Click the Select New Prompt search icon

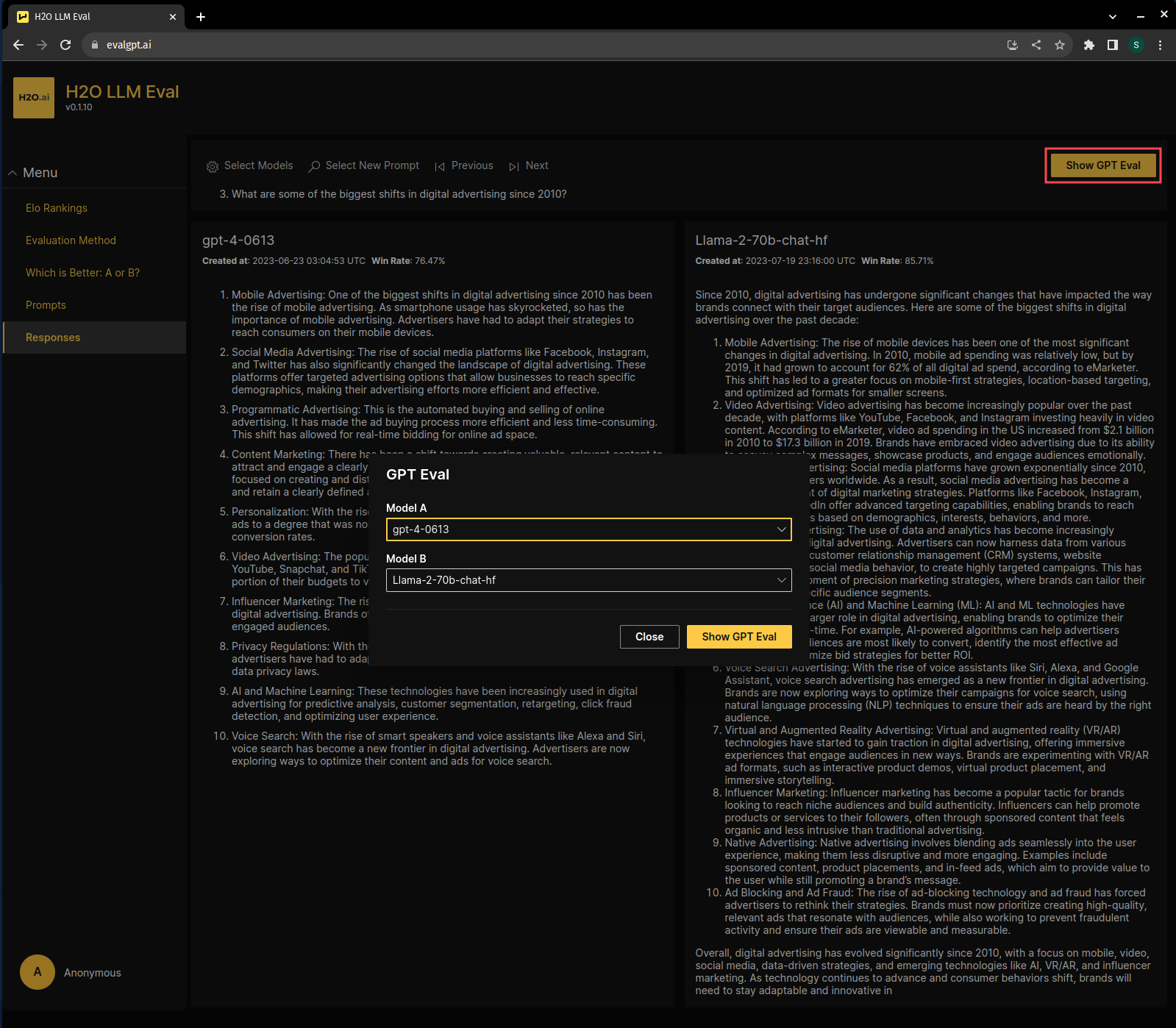coord(314,167)
